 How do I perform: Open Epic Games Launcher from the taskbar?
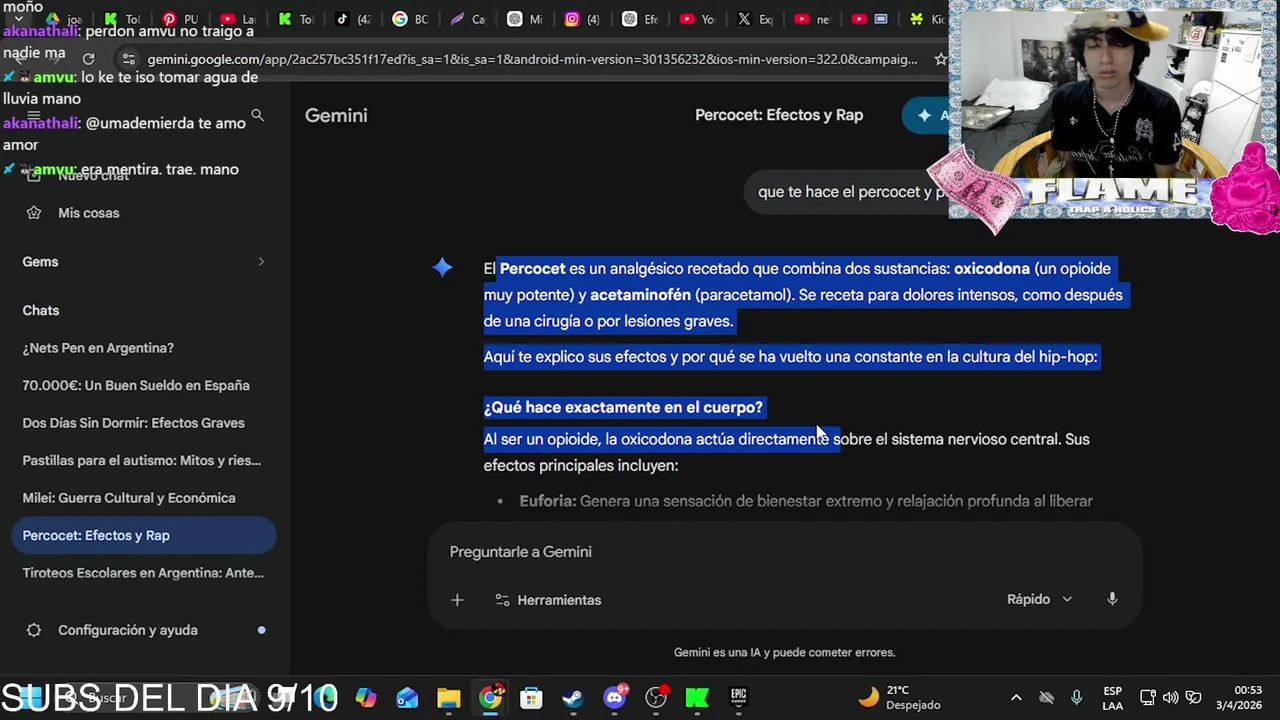click(738, 698)
